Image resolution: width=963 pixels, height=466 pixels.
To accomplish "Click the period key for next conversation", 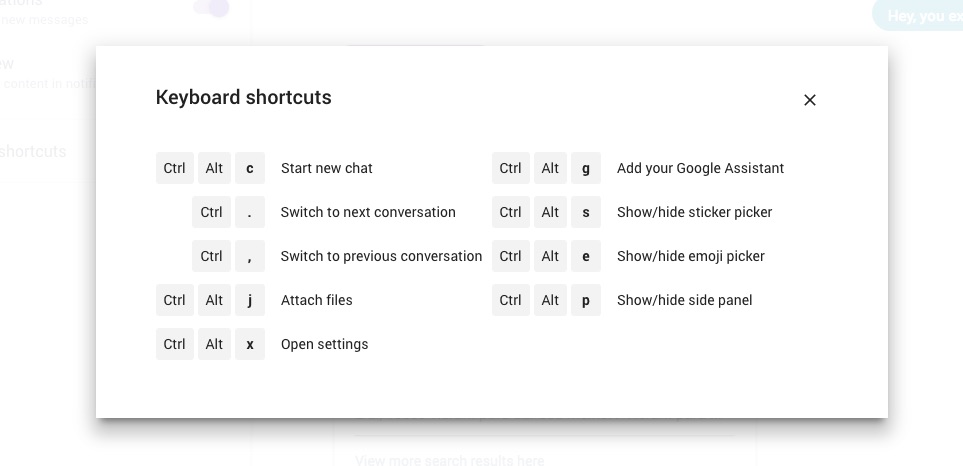I will click(x=249, y=212).
